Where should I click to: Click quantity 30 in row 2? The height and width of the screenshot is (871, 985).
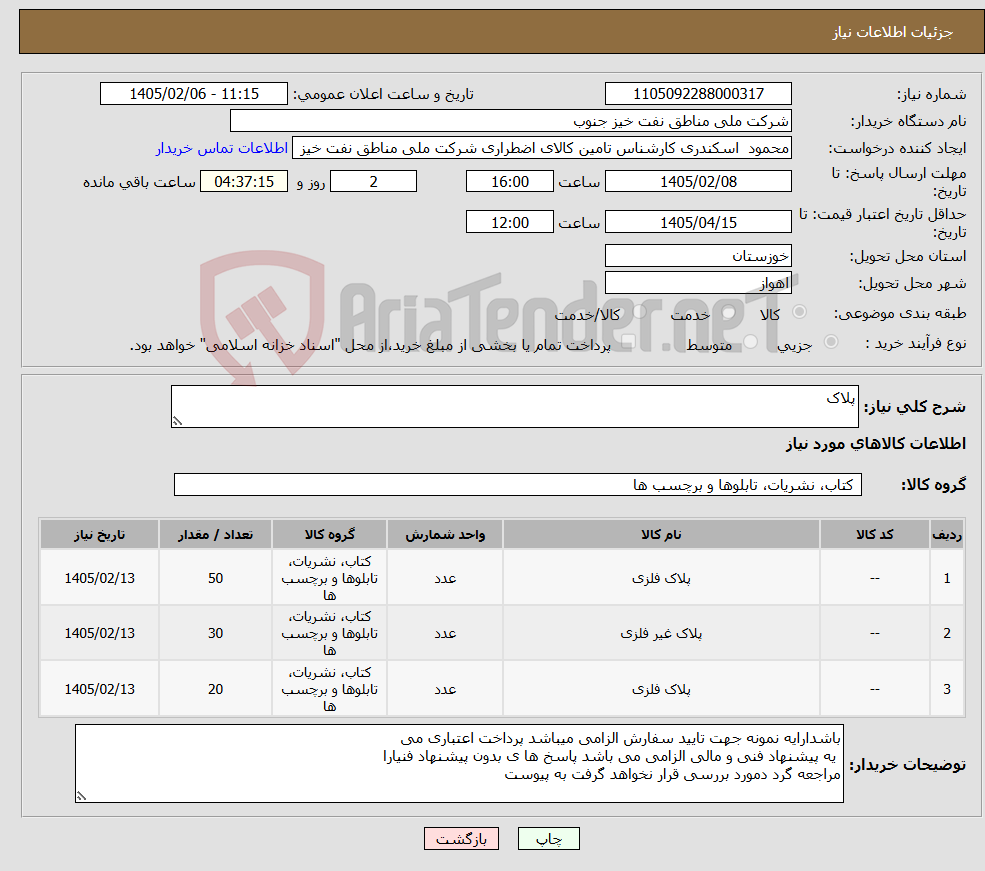coord(215,634)
